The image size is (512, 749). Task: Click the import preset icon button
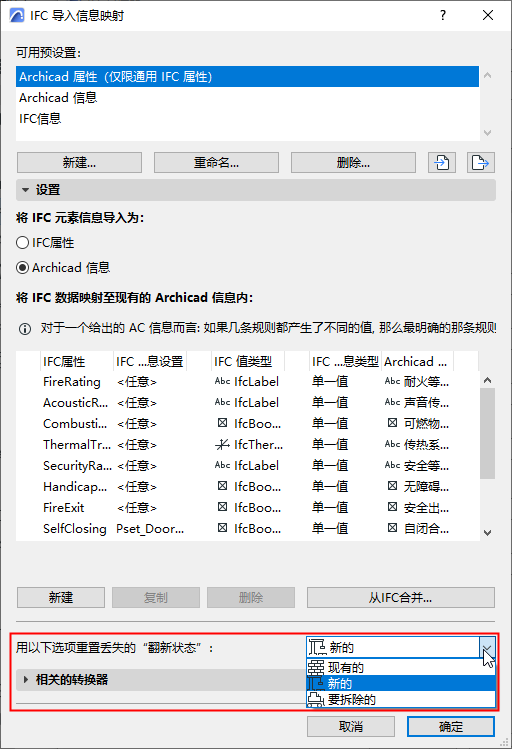(442, 162)
